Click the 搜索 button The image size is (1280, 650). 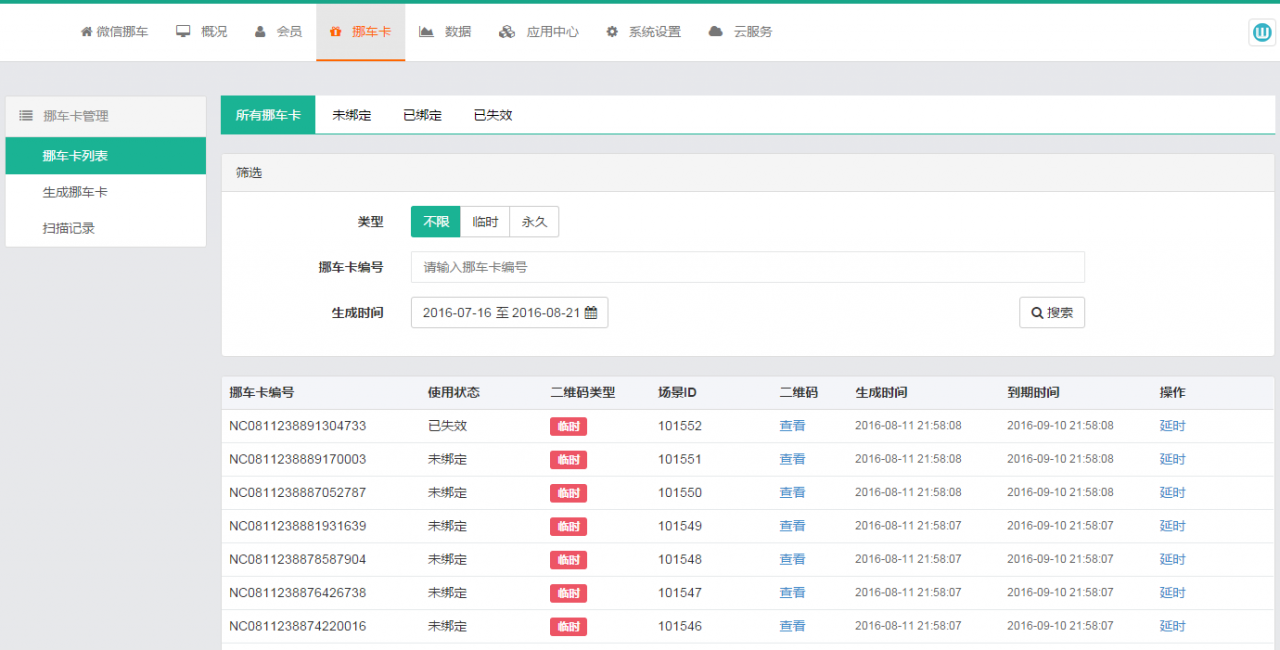tap(1051, 312)
